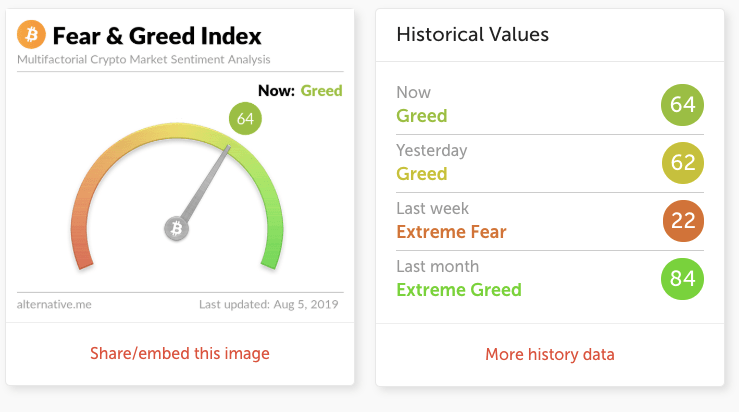Screen dimensions: 739x412
Task: Click the Bitcoin icon at gauge needle base
Action: pyautogui.click(x=177, y=229)
